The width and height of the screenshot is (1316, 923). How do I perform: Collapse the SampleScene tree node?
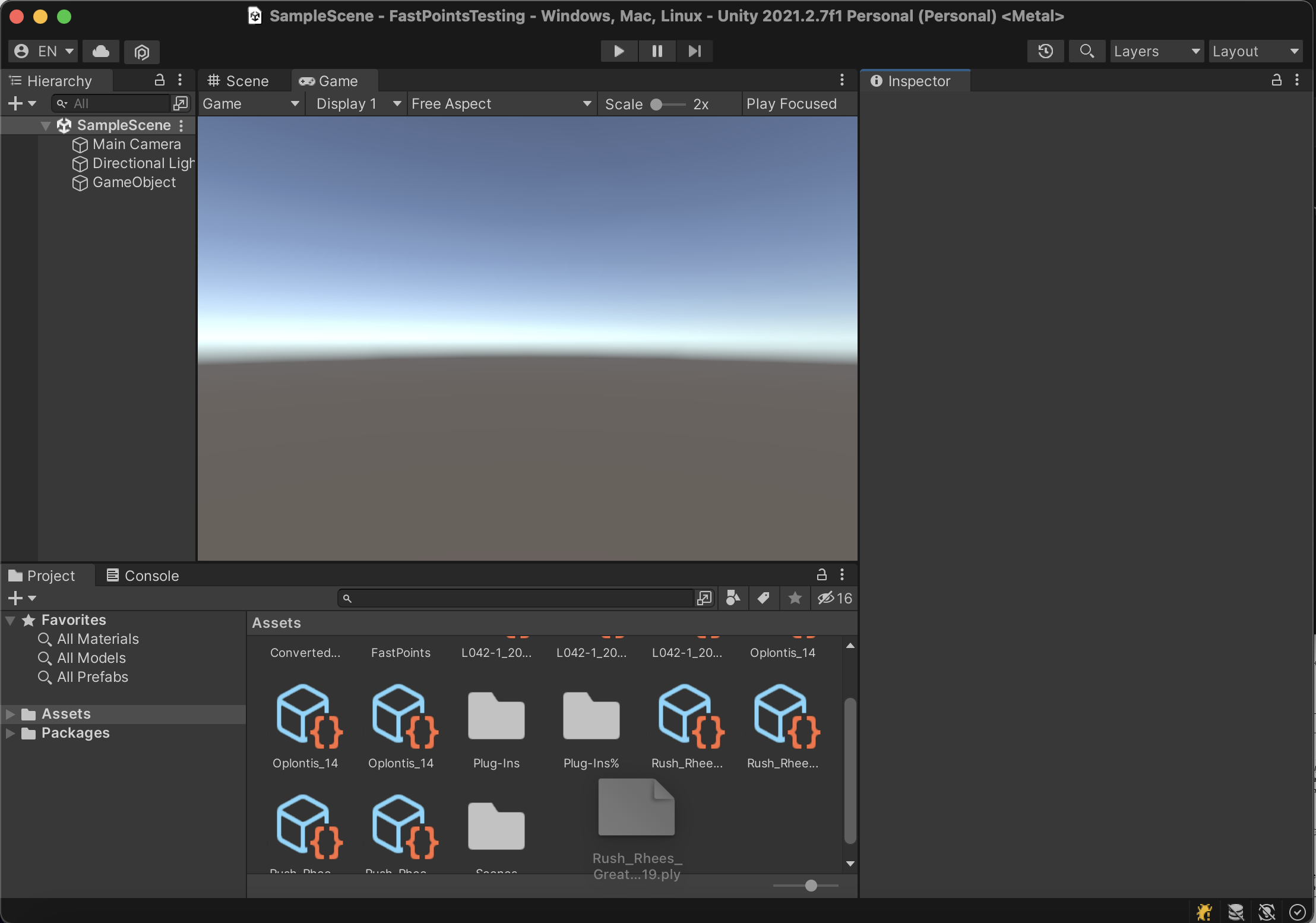[x=46, y=125]
